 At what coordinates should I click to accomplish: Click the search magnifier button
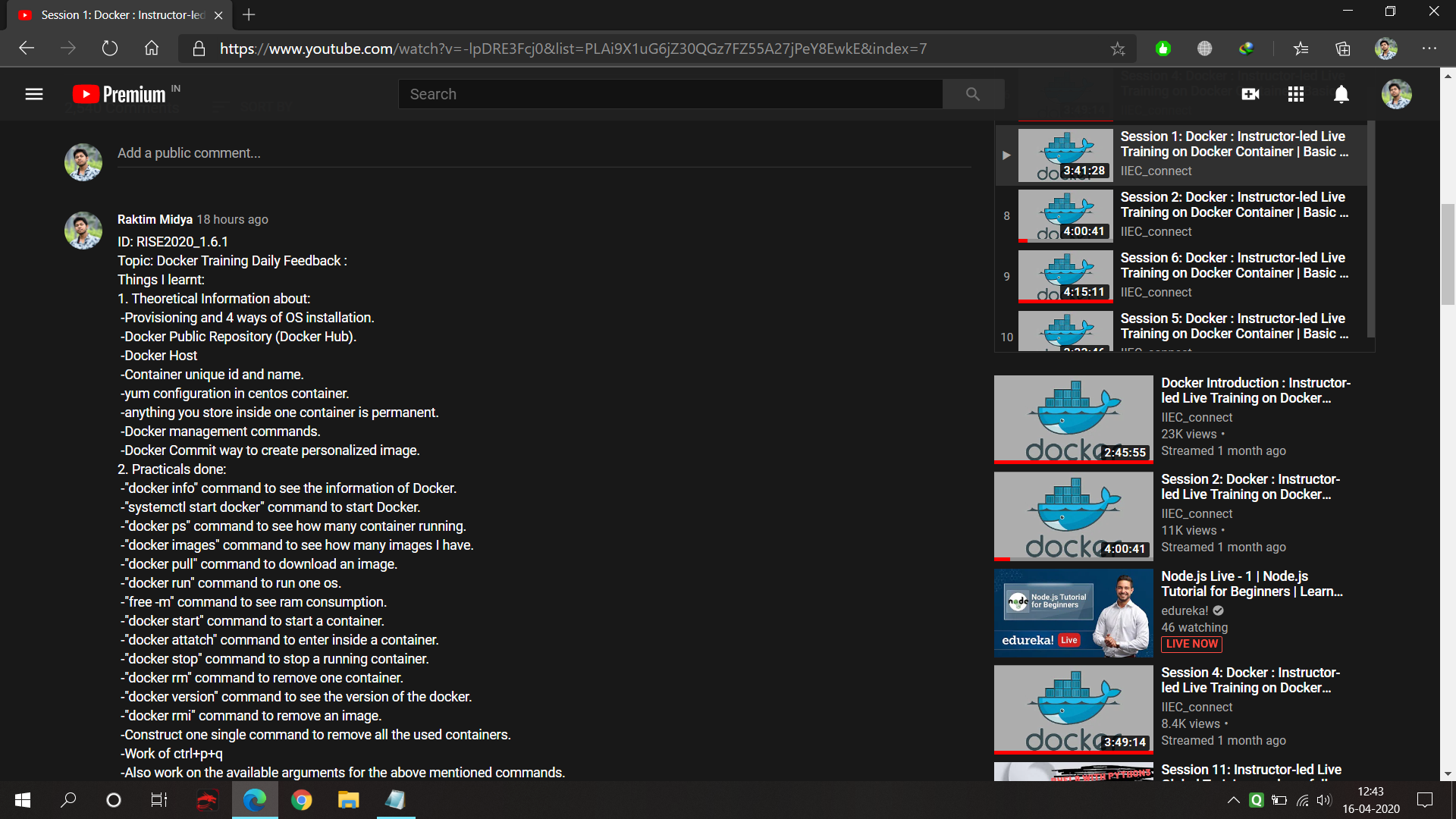tap(973, 94)
